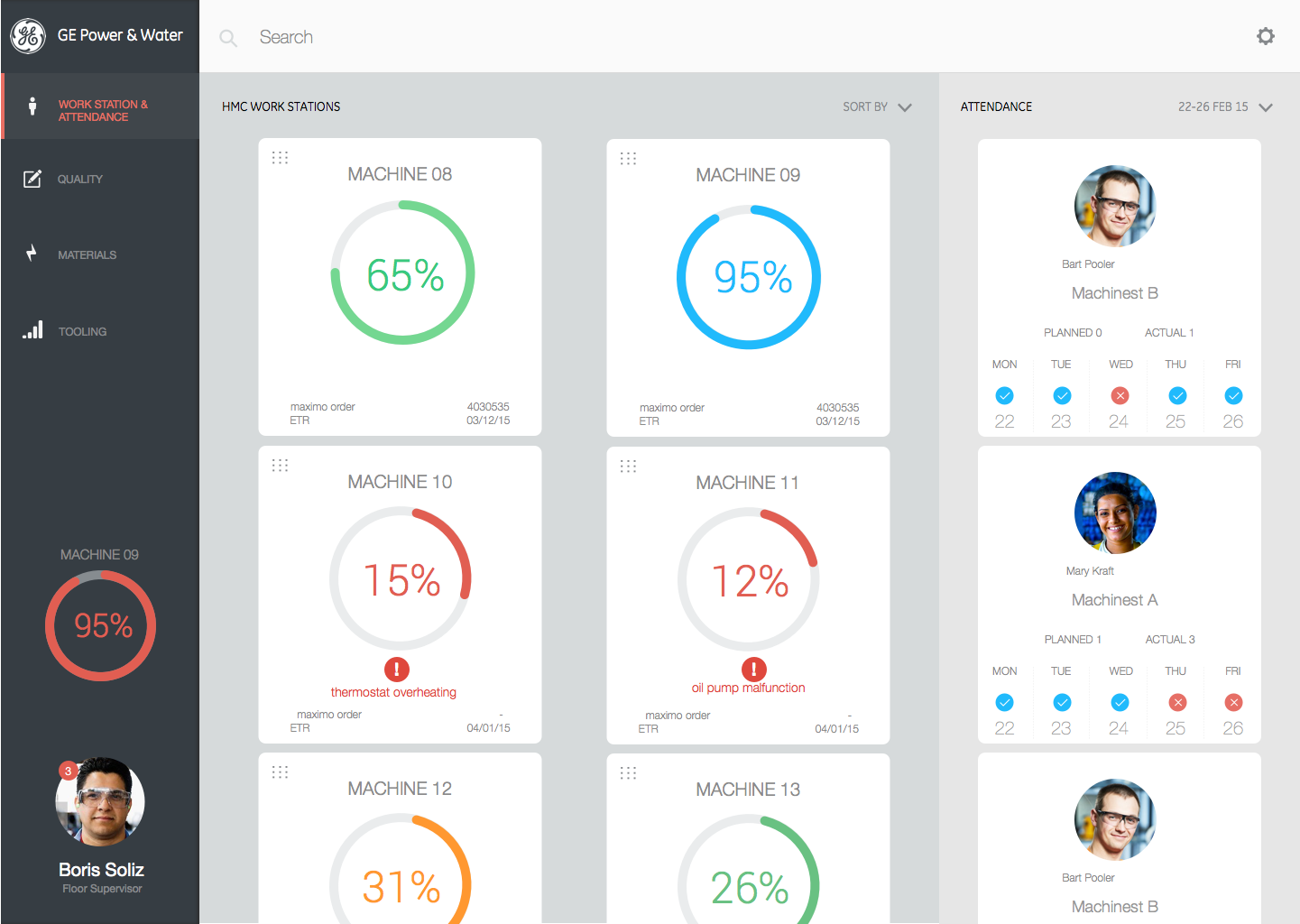
Task: Click the red 15% progress ring
Action: 401,578
